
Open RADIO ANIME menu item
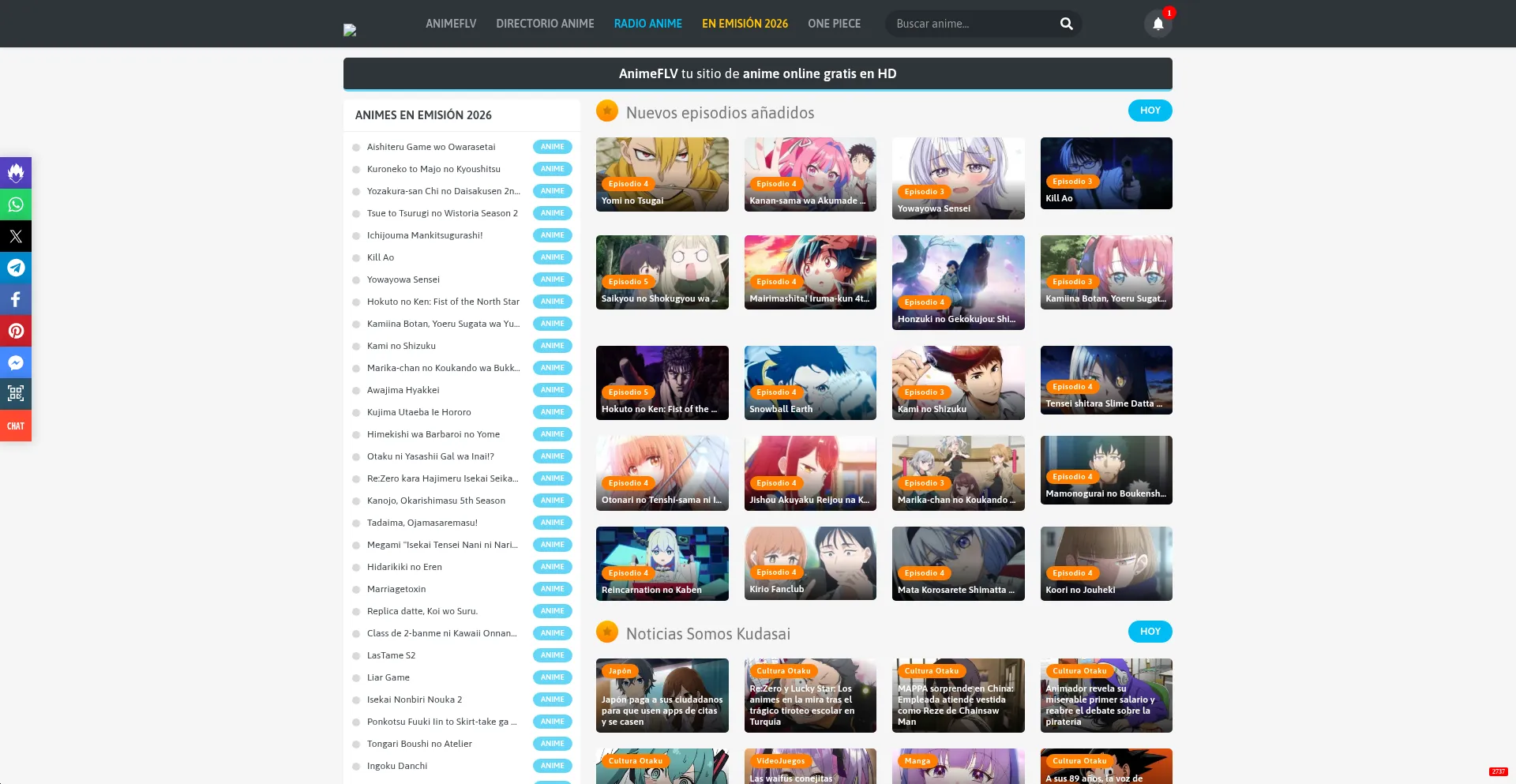coord(648,24)
